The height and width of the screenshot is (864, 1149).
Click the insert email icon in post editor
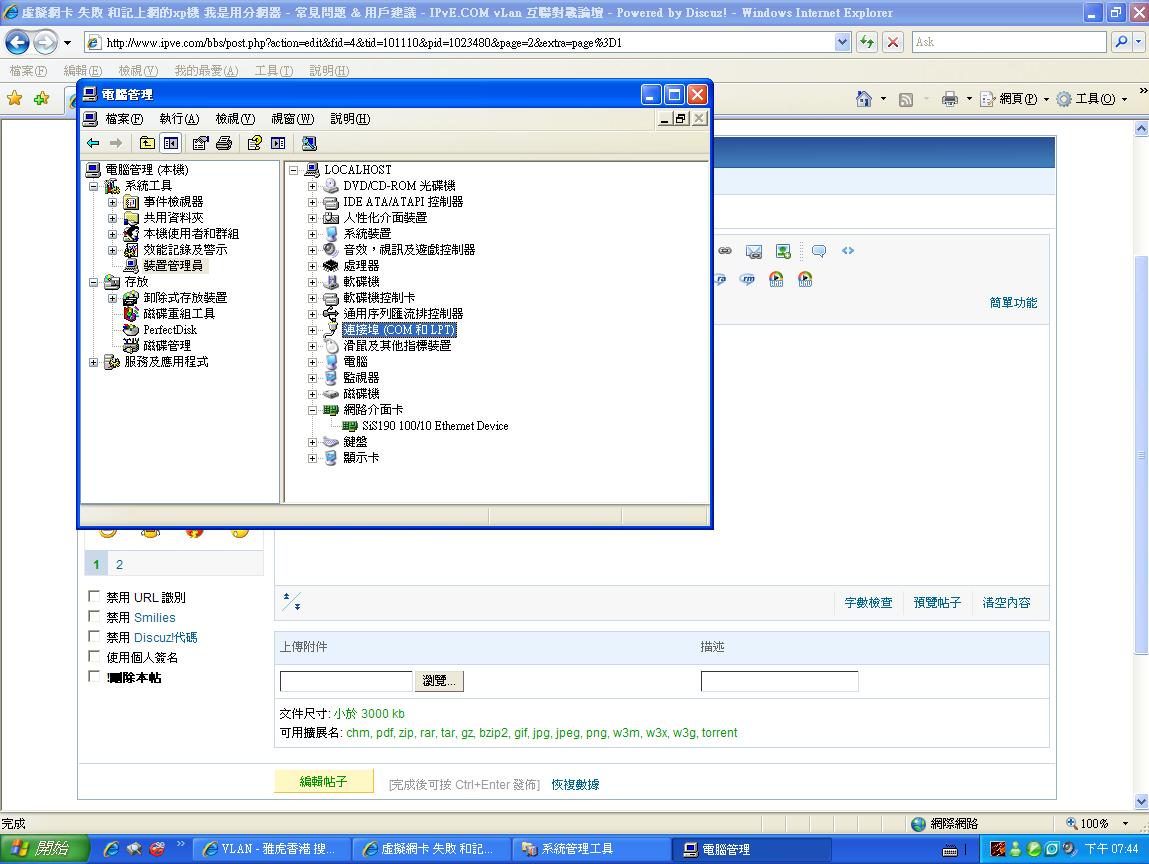pyautogui.click(x=753, y=251)
